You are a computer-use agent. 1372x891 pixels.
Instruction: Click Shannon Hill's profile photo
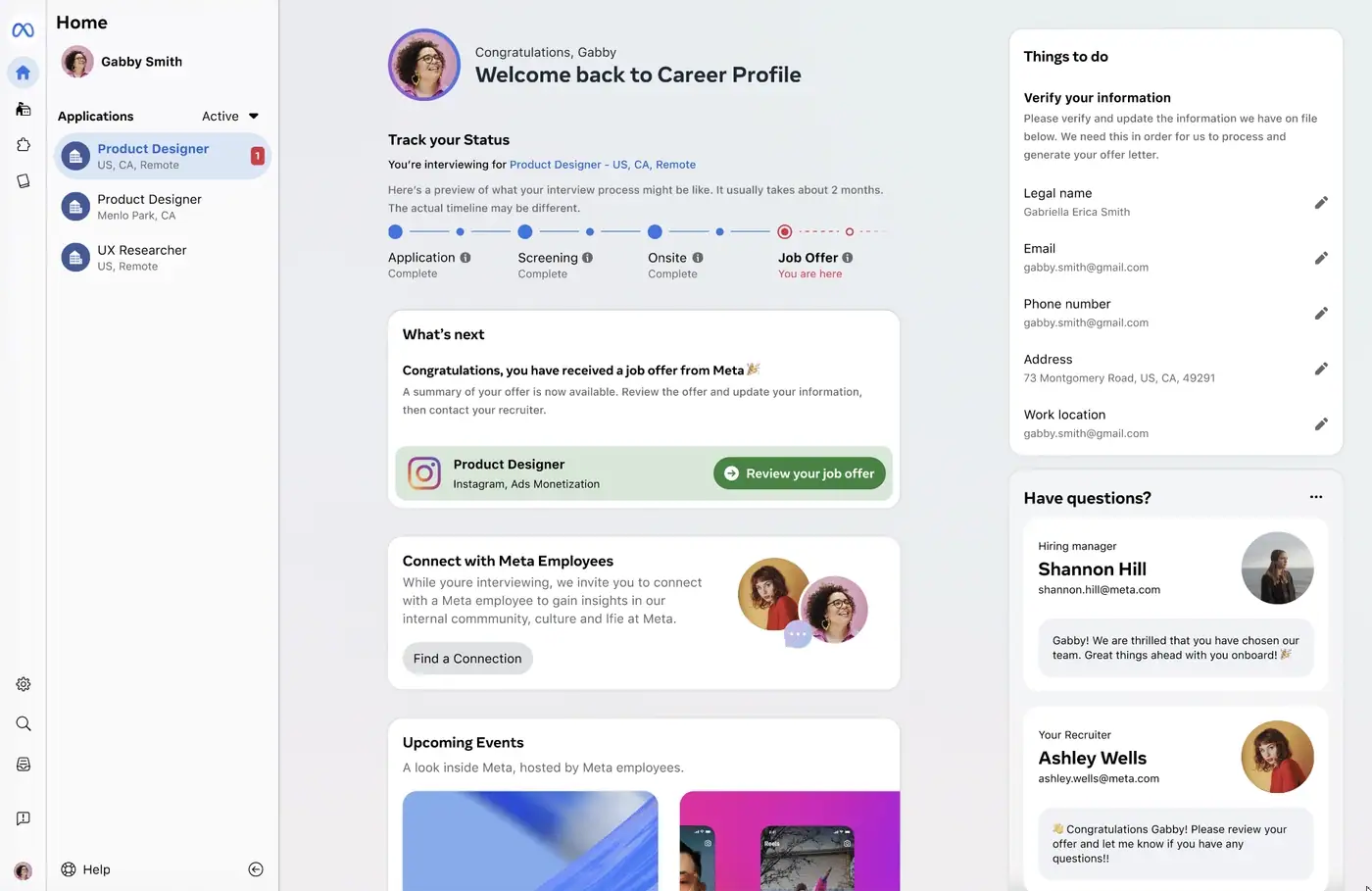[1277, 569]
